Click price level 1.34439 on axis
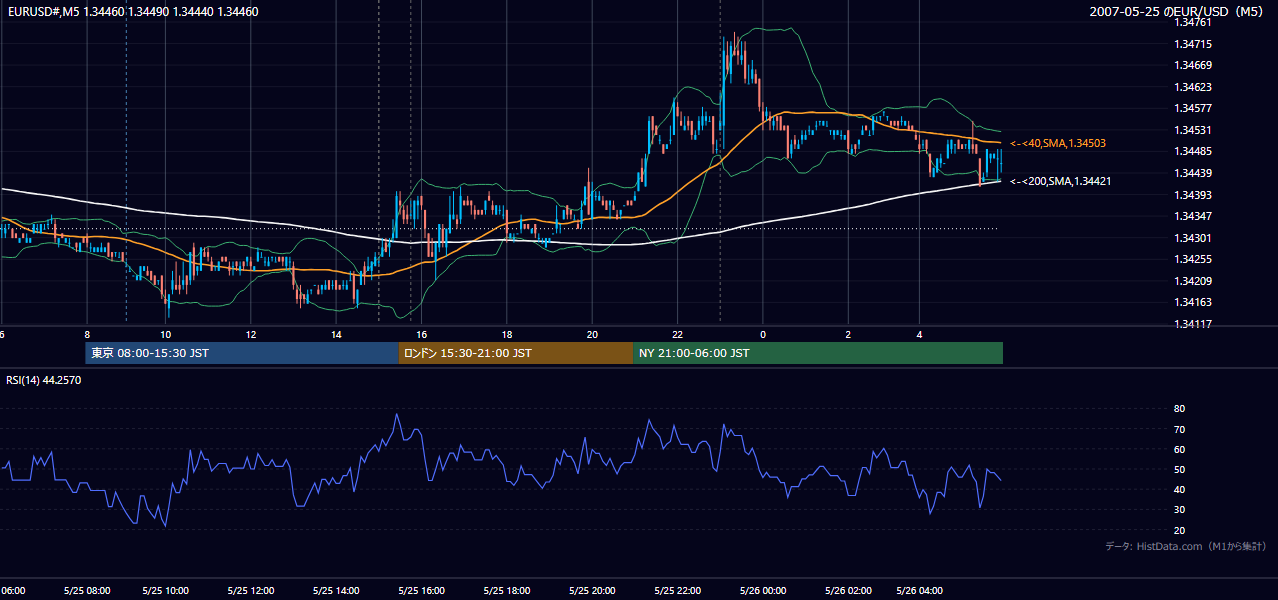Viewport: 1278px width, 600px height. [1193, 173]
